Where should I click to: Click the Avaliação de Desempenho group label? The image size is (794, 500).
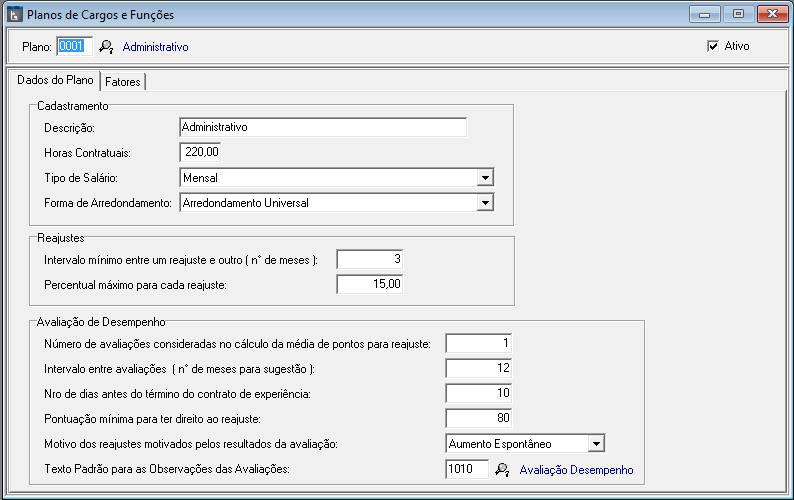coord(101,322)
